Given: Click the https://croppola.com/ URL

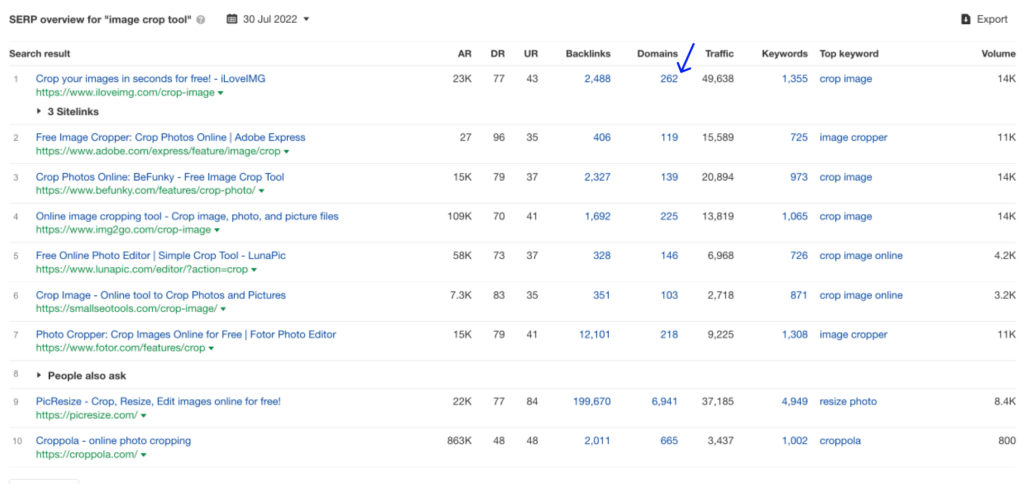Looking at the screenshot, I should pos(86,454).
